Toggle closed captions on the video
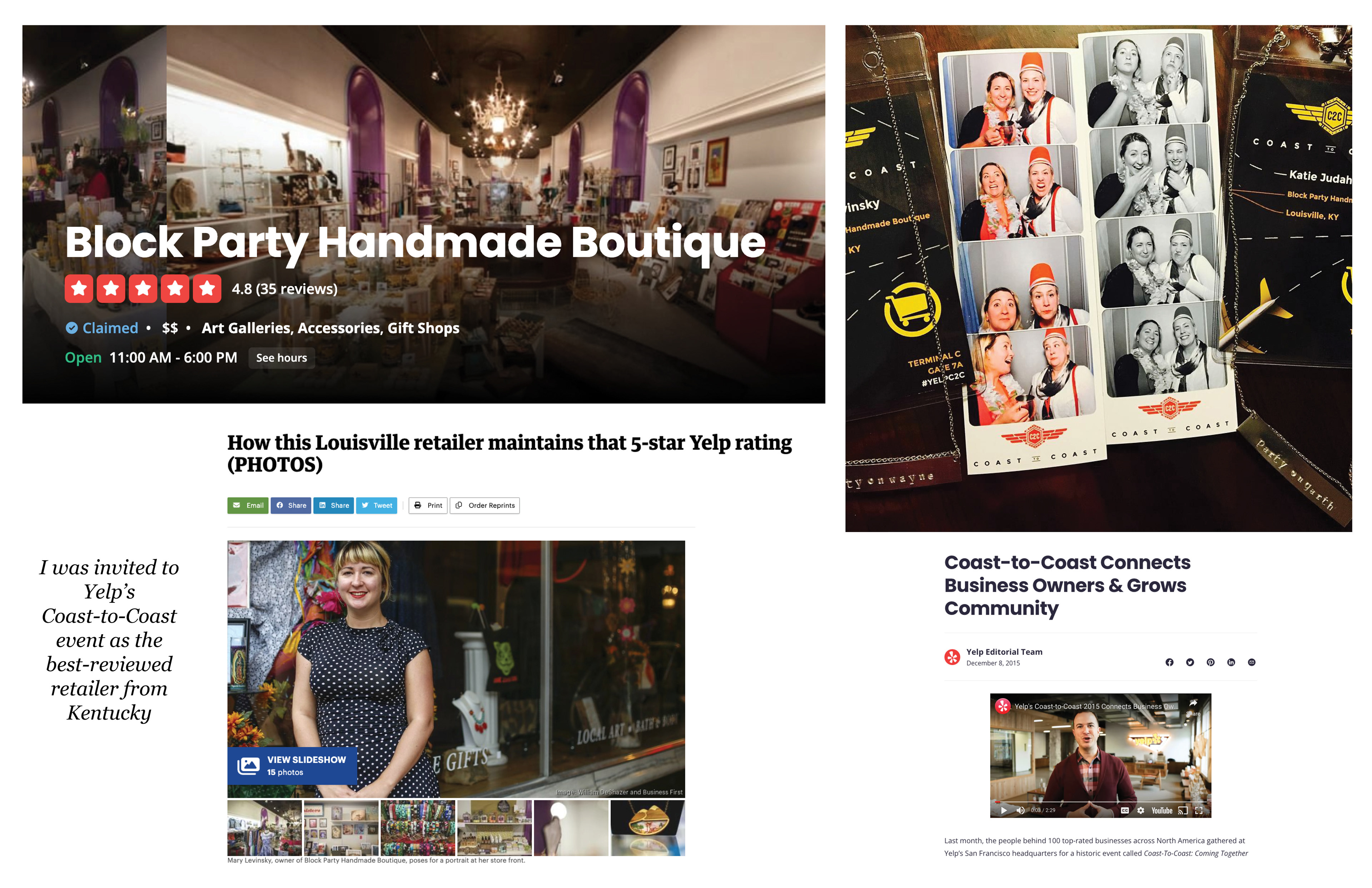The width and height of the screenshot is (1372, 888). coord(1125,810)
